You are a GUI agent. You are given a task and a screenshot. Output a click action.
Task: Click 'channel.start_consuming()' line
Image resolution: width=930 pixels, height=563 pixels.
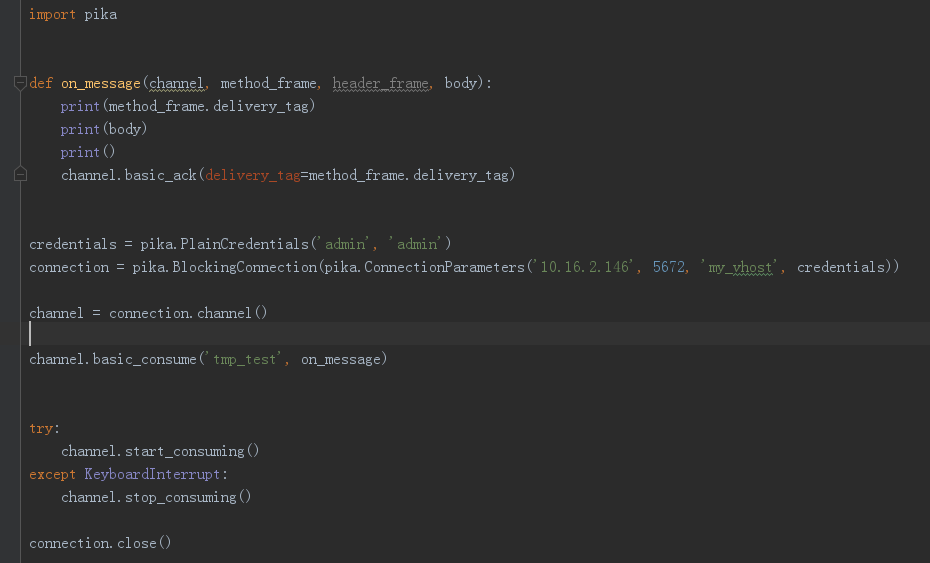pos(160,451)
